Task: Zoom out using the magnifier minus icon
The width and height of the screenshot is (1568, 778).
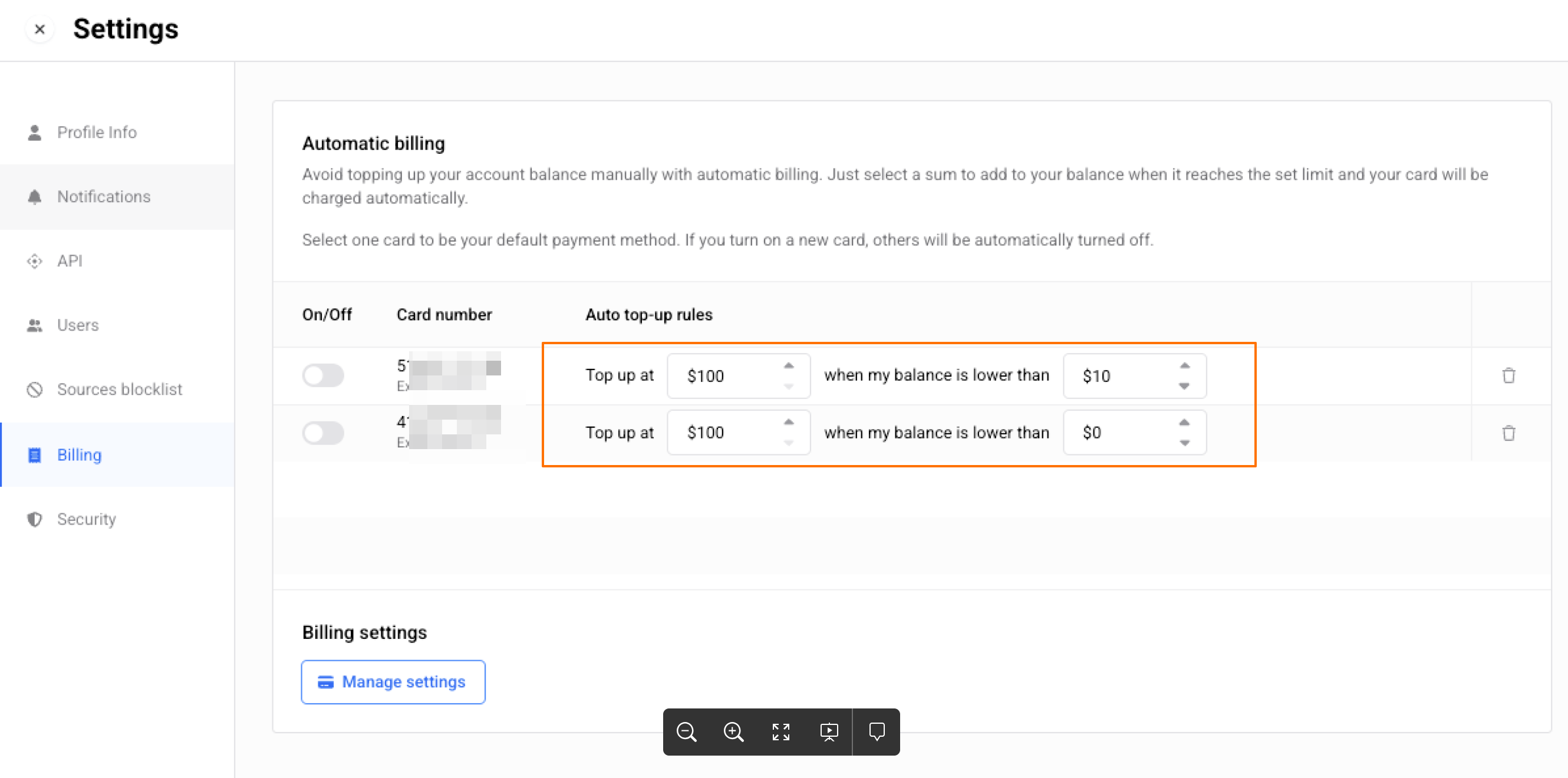Action: point(687,732)
